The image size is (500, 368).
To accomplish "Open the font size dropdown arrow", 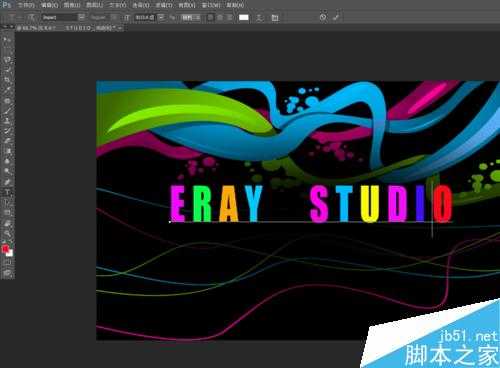I will 162,17.
